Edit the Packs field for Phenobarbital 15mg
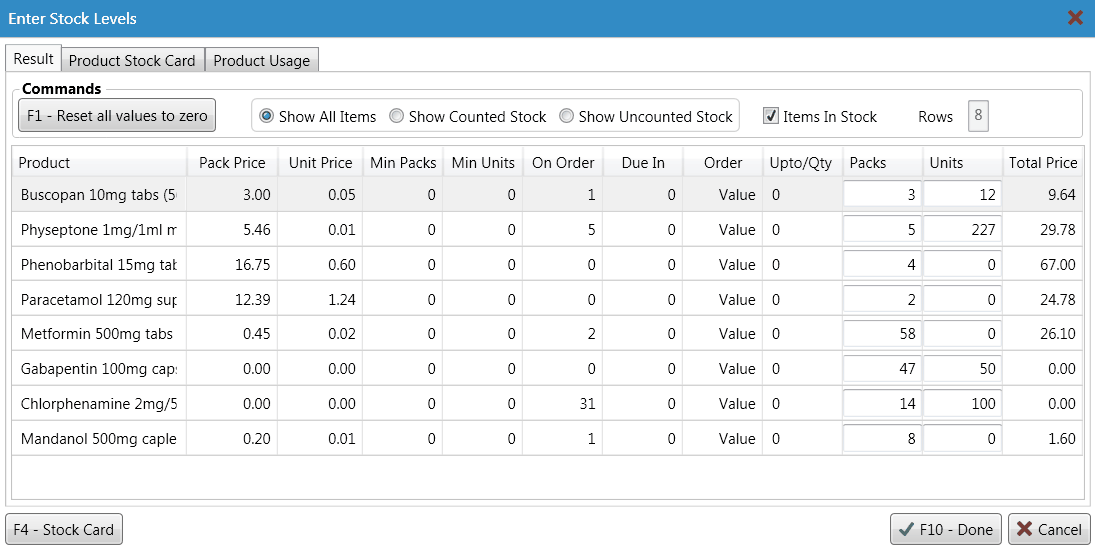 pos(883,264)
